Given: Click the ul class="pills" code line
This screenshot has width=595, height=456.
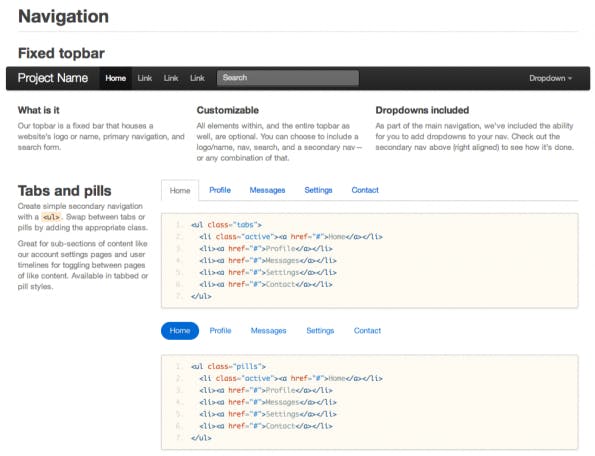Looking at the screenshot, I should pyautogui.click(x=228, y=366).
